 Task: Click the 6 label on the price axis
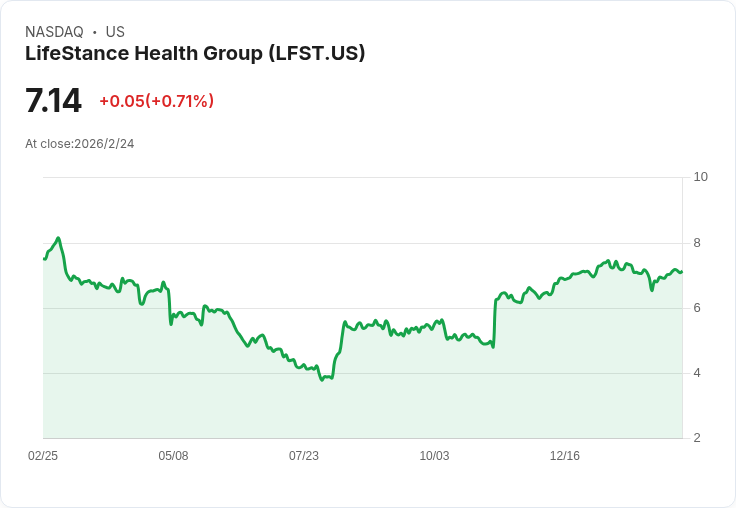[697, 308]
